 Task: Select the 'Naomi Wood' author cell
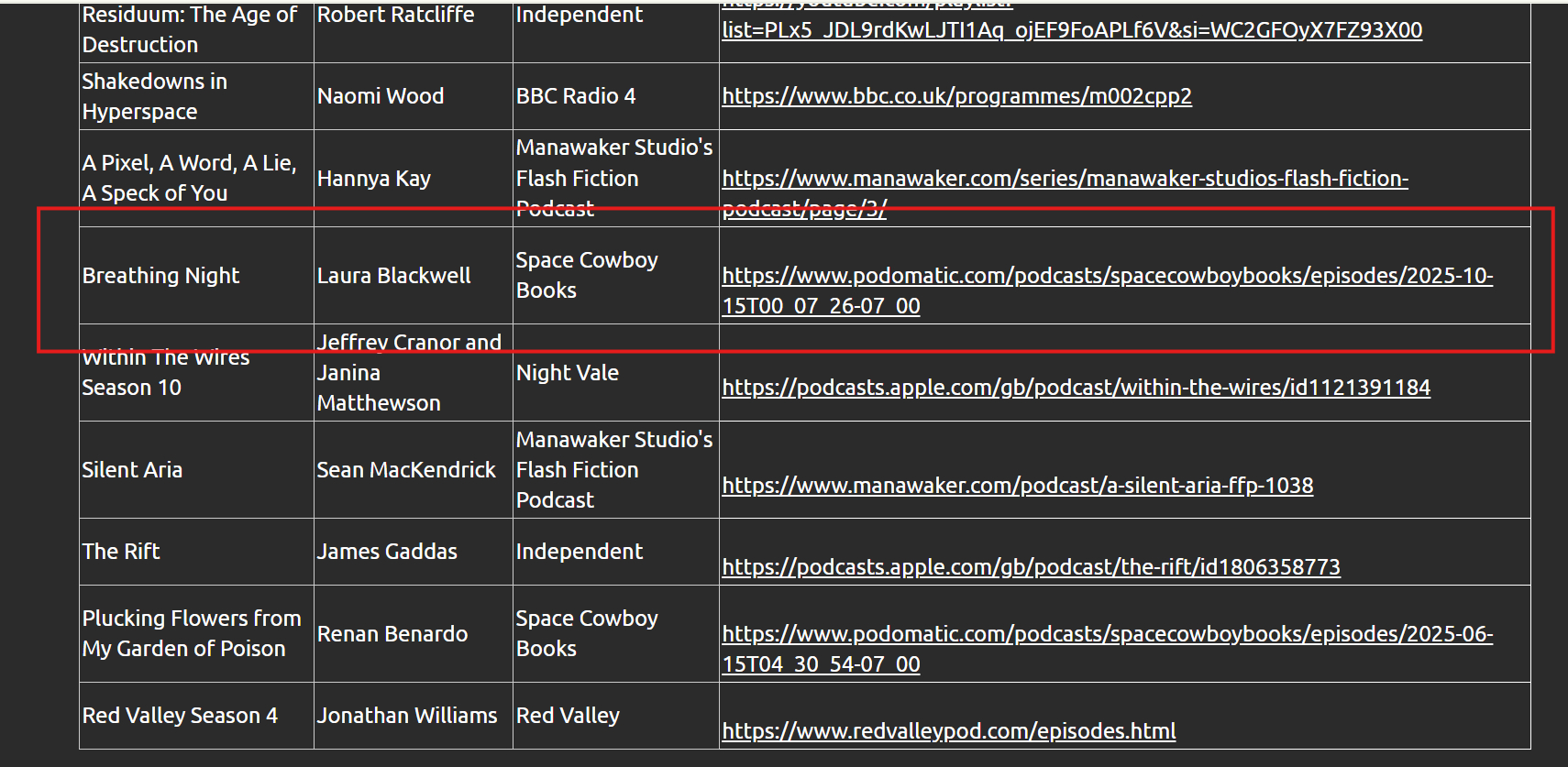pos(381,96)
